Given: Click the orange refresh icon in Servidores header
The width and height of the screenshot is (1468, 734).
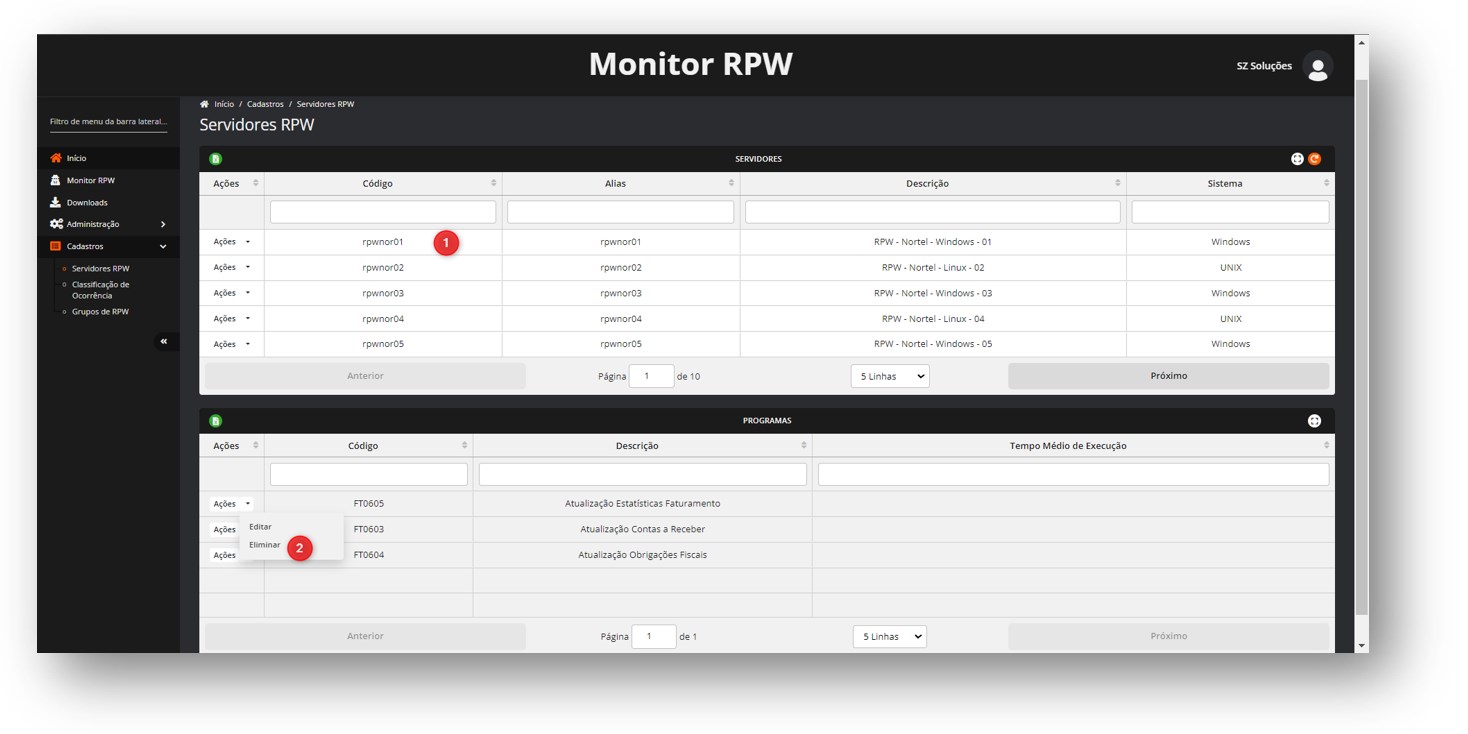Looking at the screenshot, I should [1314, 159].
